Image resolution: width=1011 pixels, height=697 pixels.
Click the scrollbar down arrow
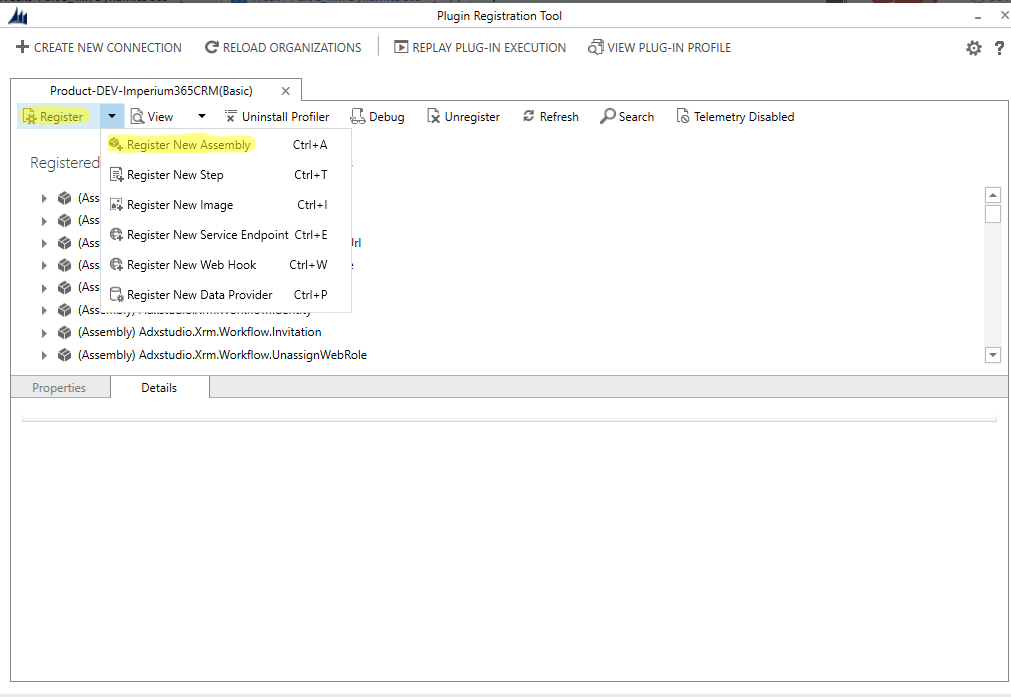[992, 354]
